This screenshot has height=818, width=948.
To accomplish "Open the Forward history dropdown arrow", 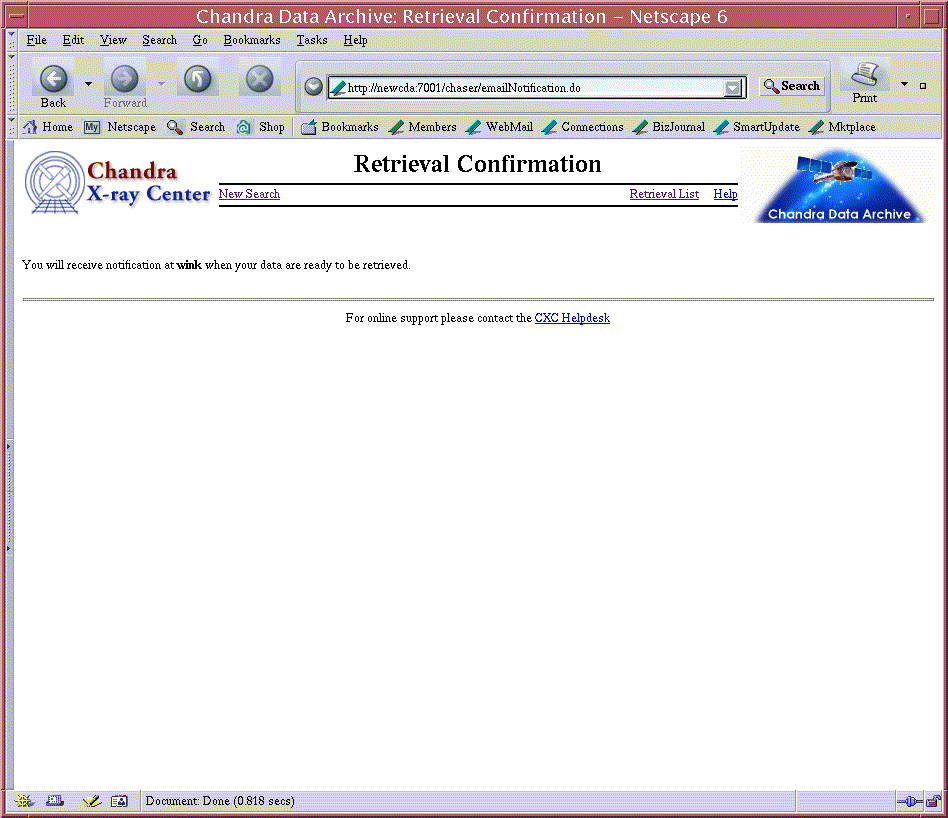I will [161, 84].
